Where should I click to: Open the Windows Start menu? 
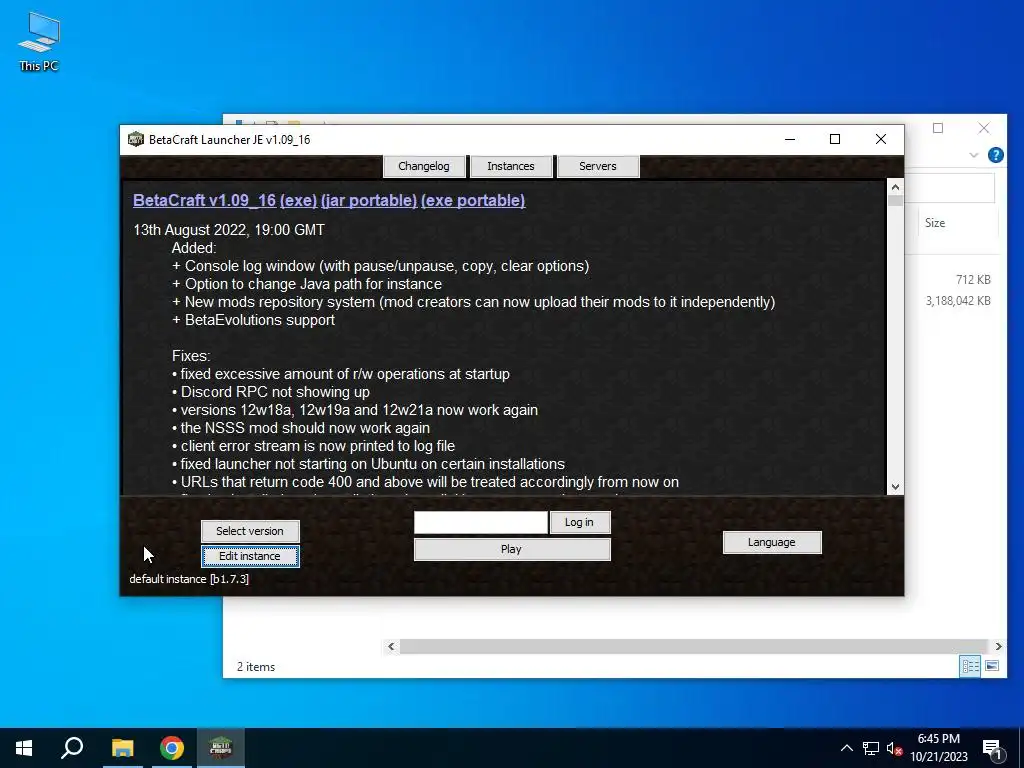24,748
